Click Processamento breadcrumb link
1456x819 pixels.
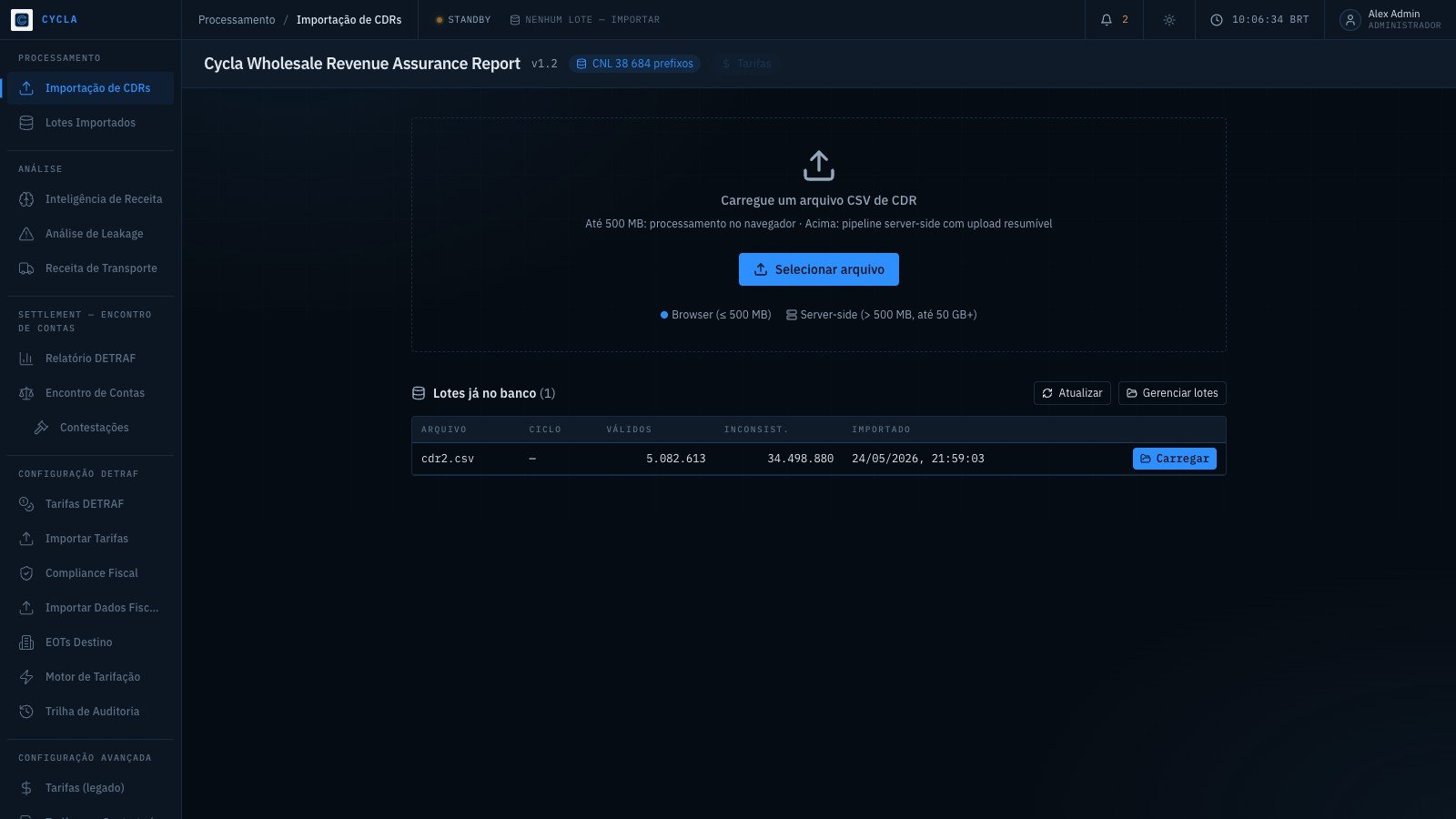(x=237, y=20)
